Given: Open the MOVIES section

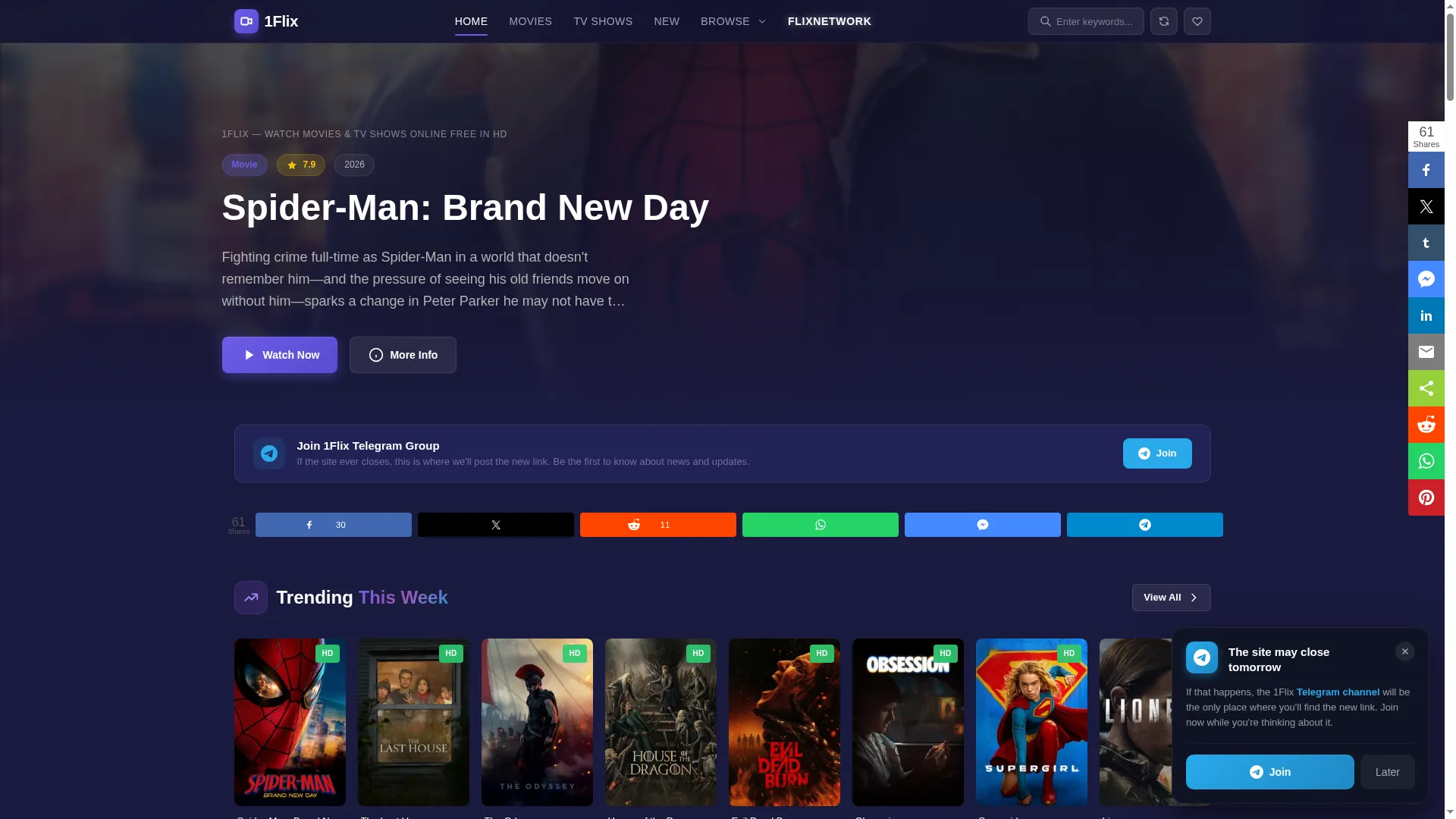Looking at the screenshot, I should (530, 21).
